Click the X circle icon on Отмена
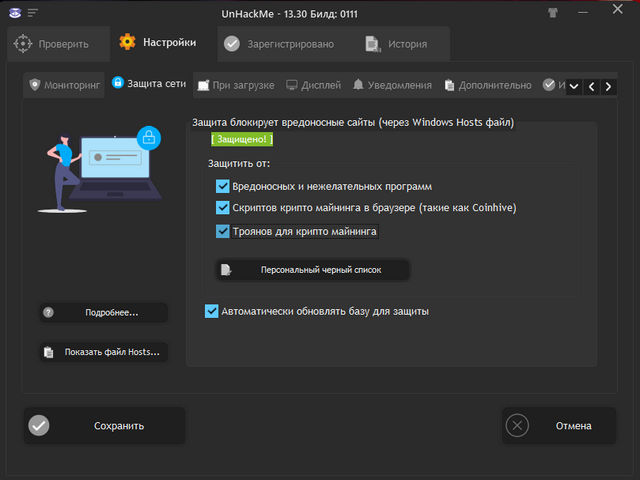Screen dimensions: 640x480 [x=517, y=425]
